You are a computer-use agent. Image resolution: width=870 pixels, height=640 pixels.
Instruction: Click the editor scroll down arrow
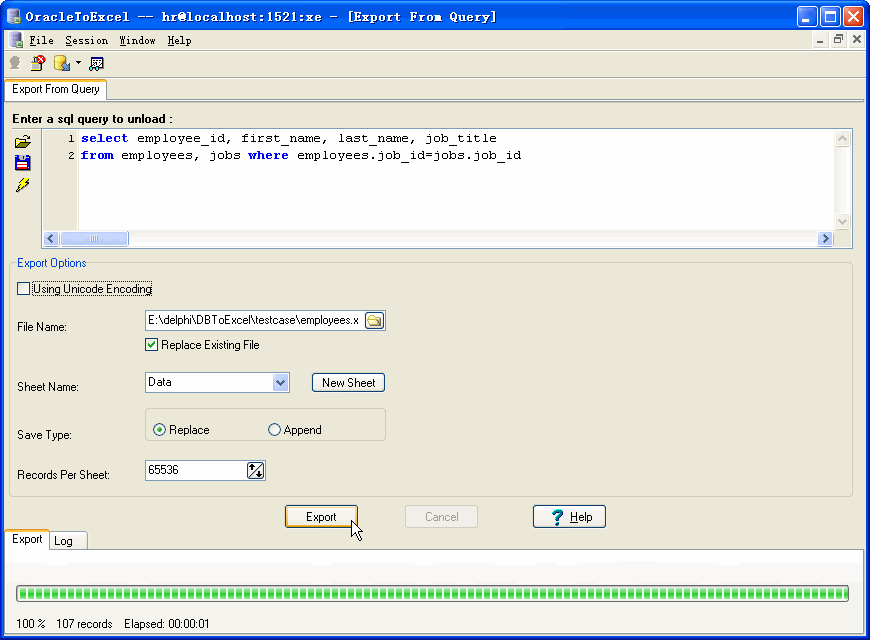(842, 221)
